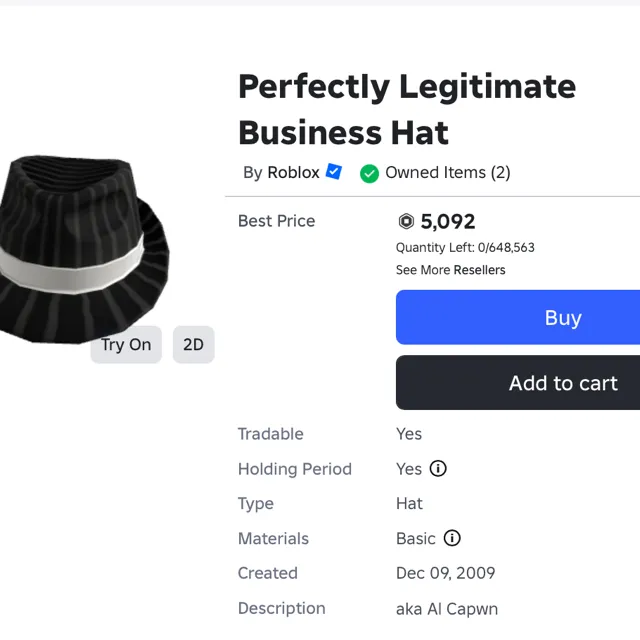640x640 pixels.
Task: Click the Dec 09, 2009 created date
Action: 445,574
